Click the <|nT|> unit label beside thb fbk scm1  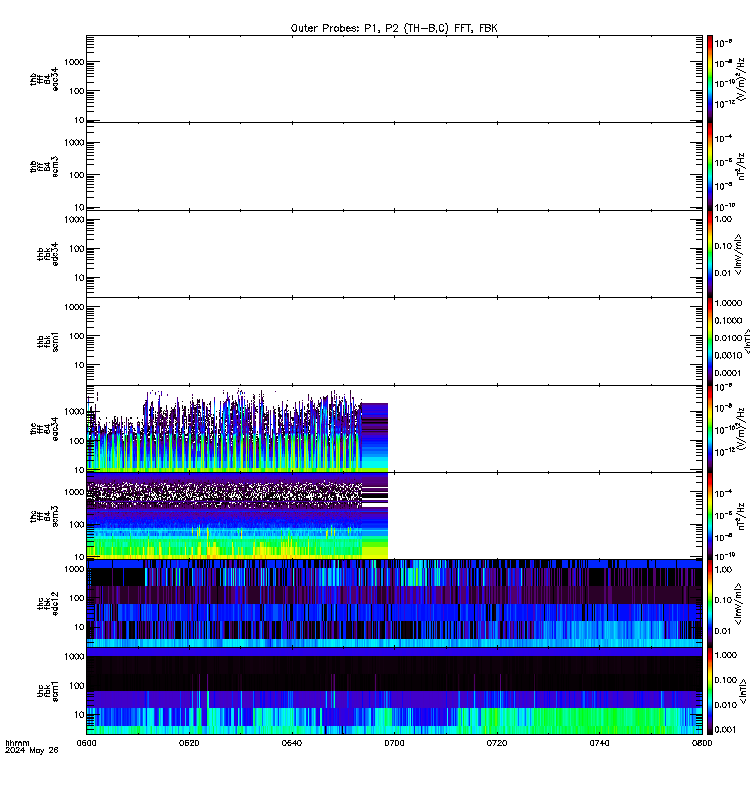pos(747,341)
